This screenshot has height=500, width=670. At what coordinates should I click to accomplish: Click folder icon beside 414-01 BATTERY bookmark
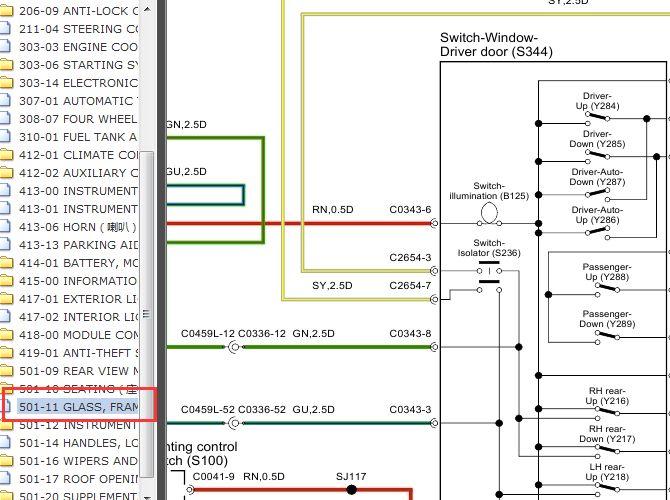point(6,262)
